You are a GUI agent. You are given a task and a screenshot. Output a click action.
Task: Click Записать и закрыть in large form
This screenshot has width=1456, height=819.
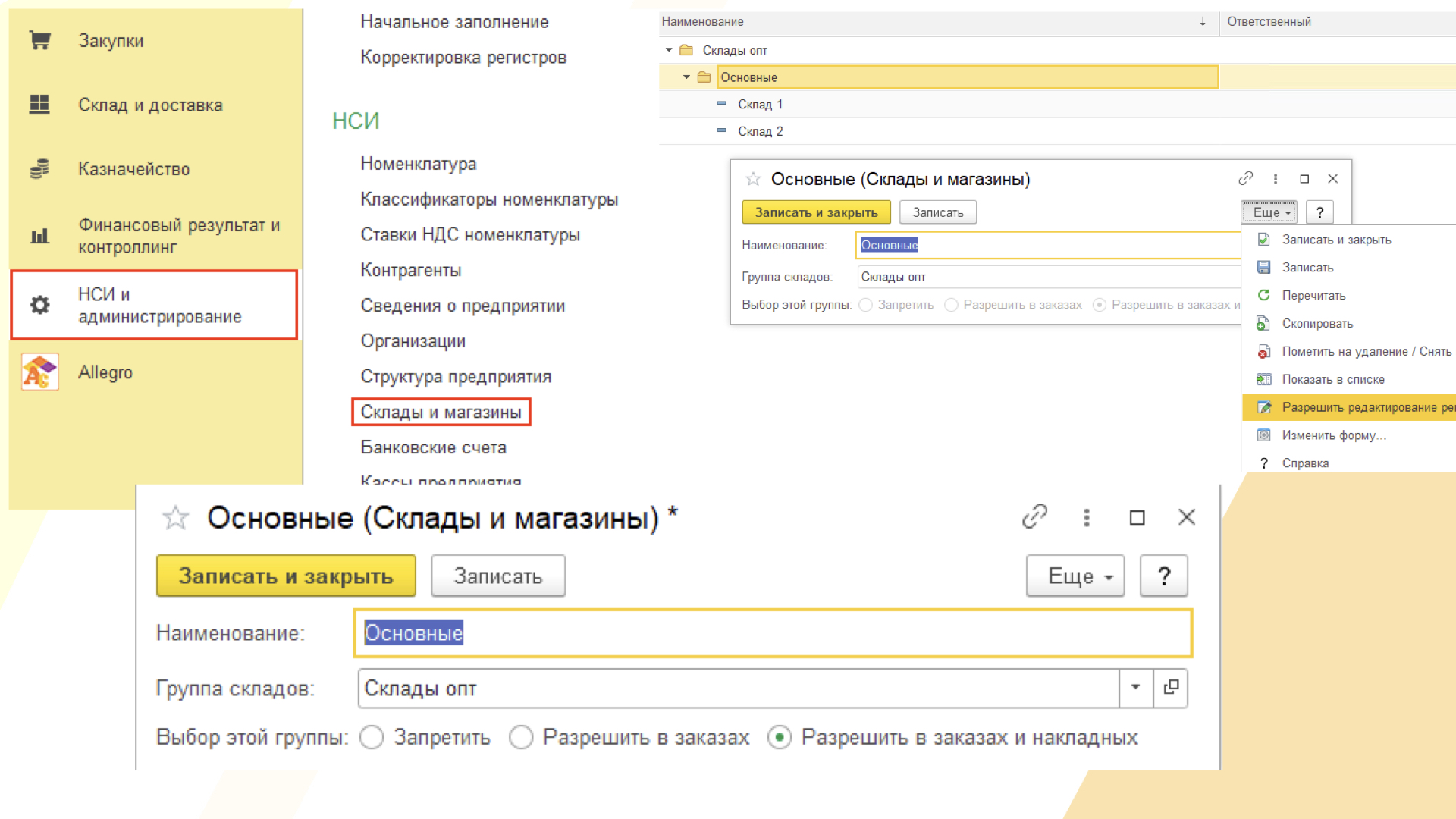[286, 576]
